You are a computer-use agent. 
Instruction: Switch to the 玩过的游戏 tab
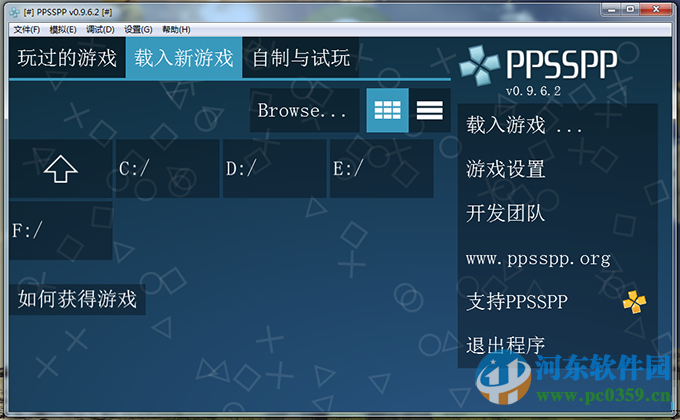point(67,58)
